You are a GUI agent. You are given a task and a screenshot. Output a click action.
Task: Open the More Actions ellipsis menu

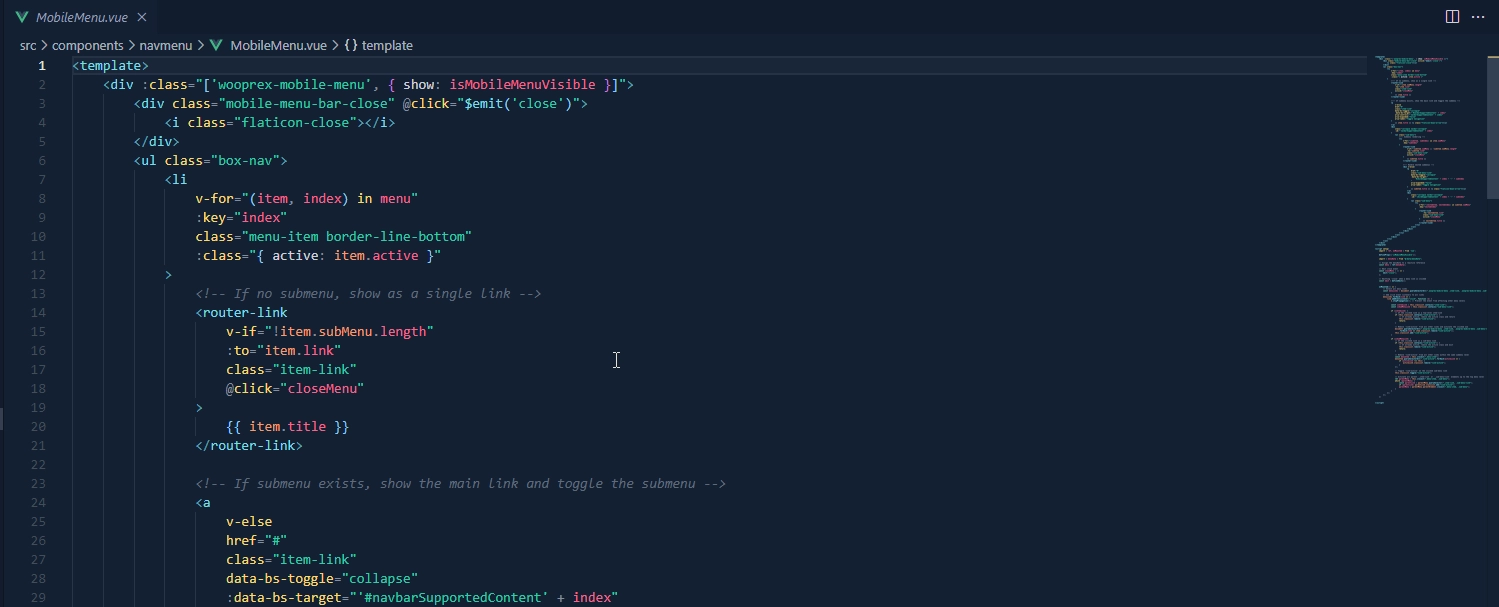click(x=1478, y=16)
